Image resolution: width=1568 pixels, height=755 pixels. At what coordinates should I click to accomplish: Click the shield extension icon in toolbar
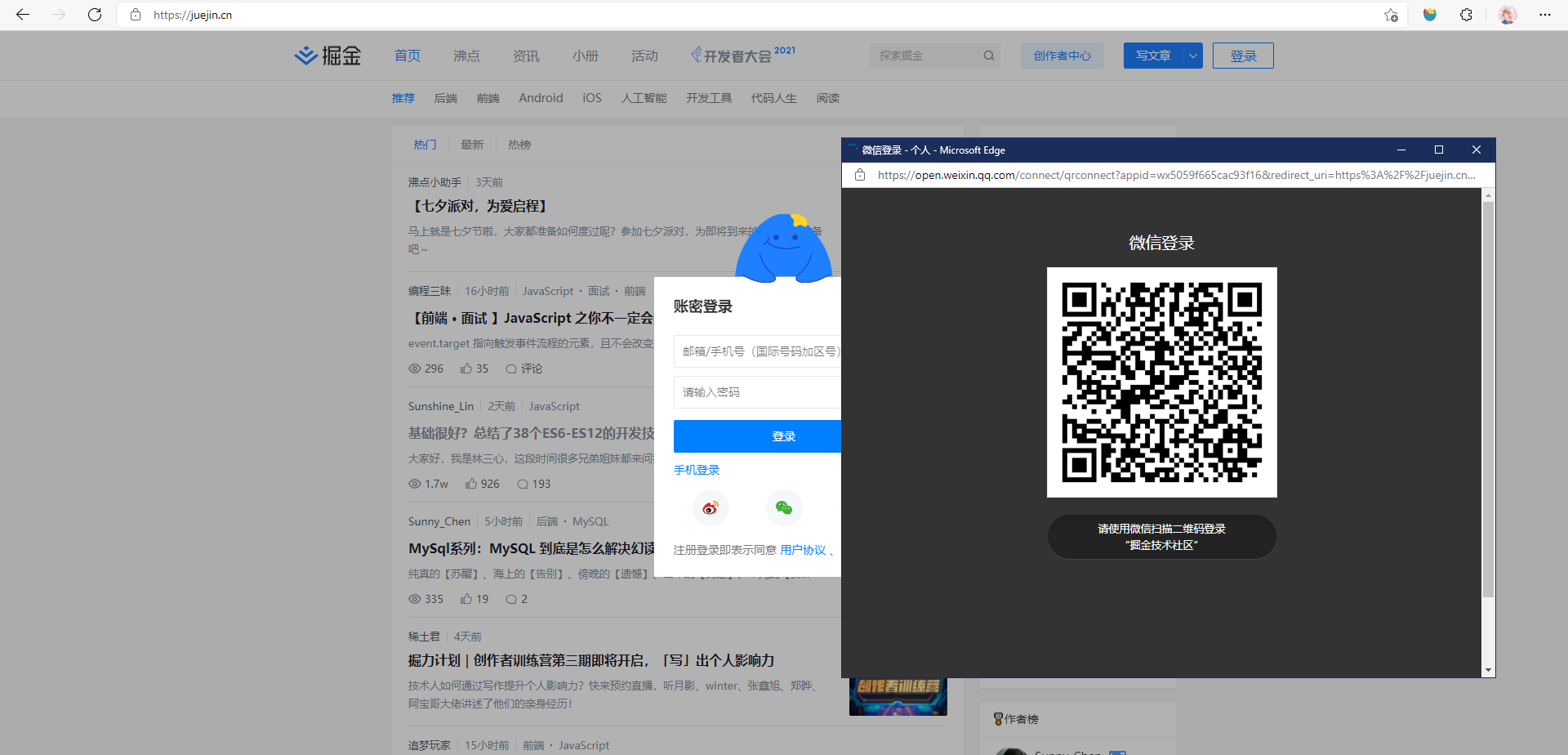(1430, 15)
